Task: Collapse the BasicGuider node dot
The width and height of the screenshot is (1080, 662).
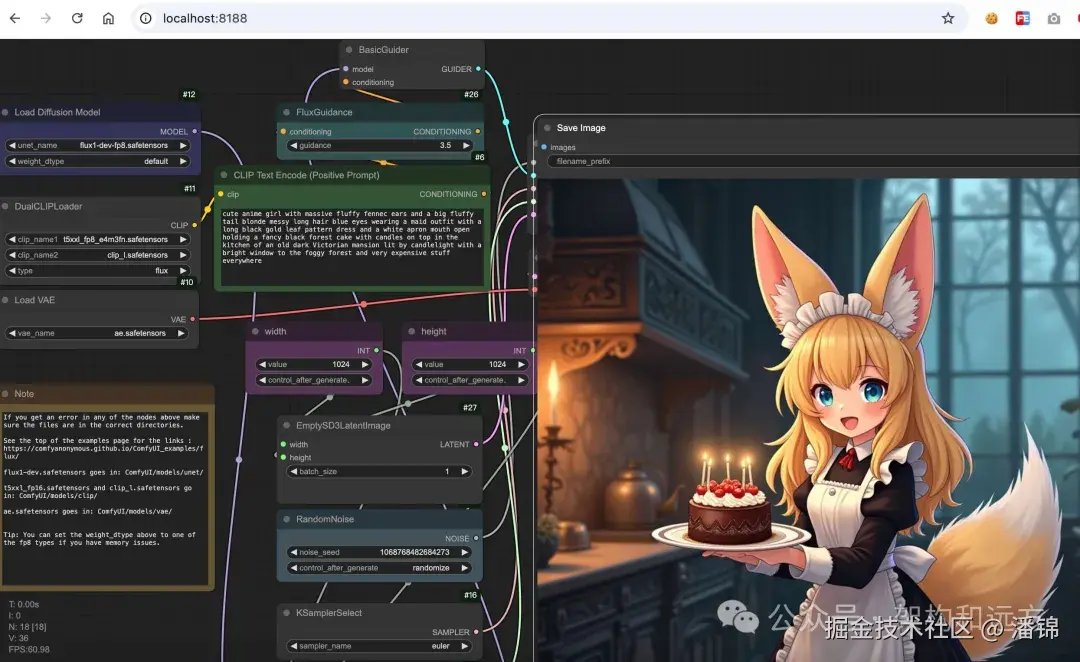Action: (349, 50)
